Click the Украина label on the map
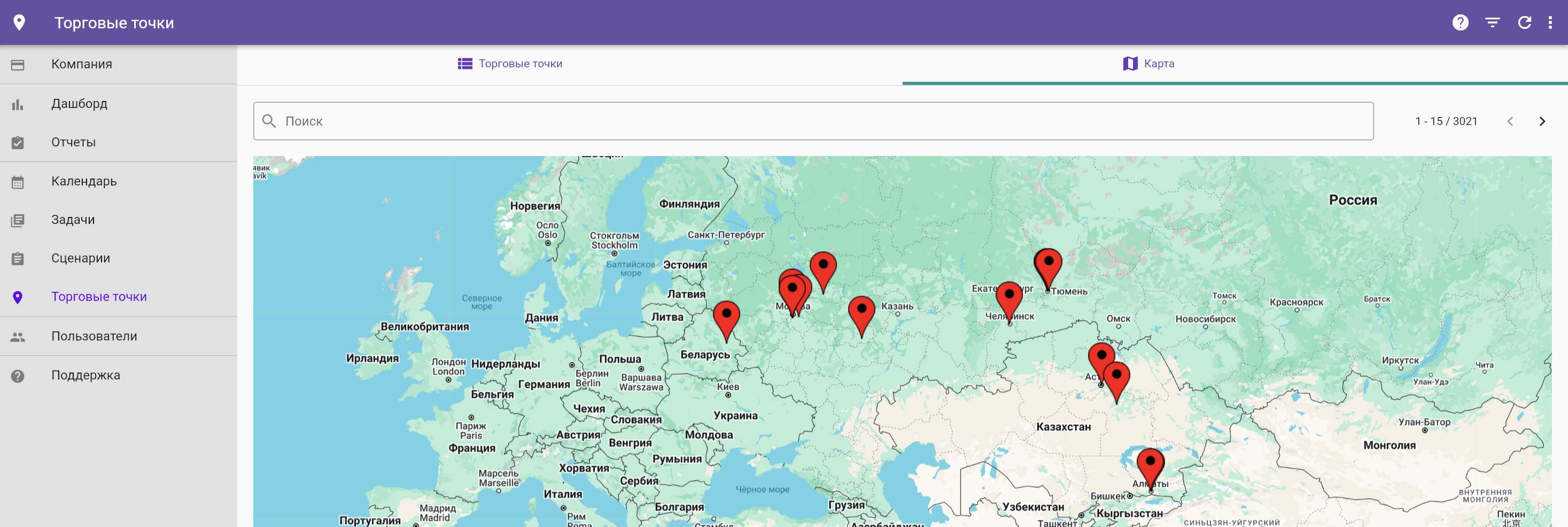The height and width of the screenshot is (527, 1568). pyautogui.click(x=735, y=416)
